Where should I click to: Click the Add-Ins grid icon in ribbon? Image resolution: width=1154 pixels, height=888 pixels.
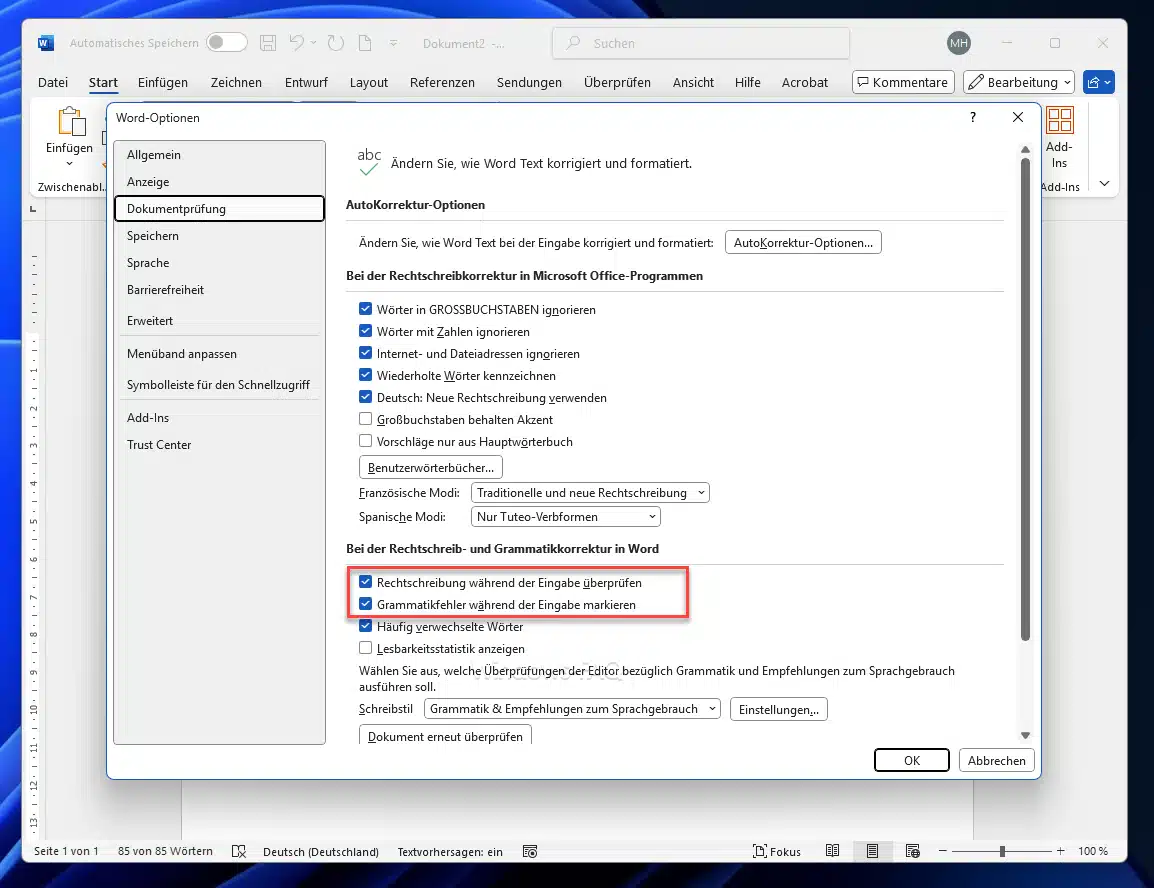1060,120
